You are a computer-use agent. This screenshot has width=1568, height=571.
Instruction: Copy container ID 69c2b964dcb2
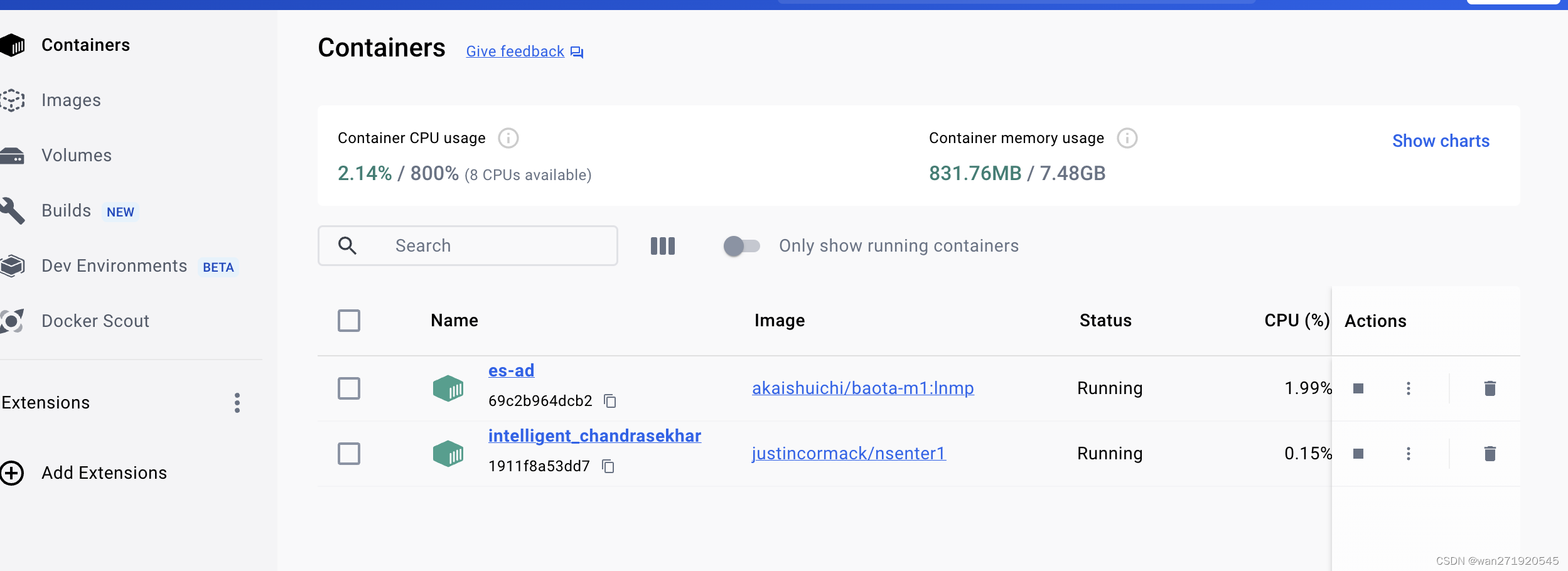[x=610, y=401]
